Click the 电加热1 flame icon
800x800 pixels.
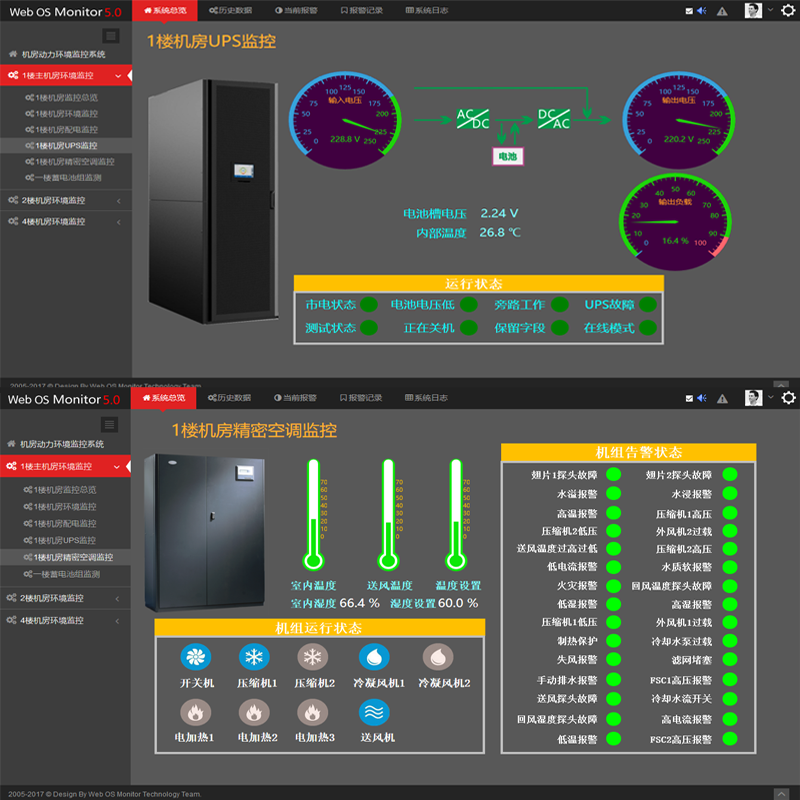point(195,712)
